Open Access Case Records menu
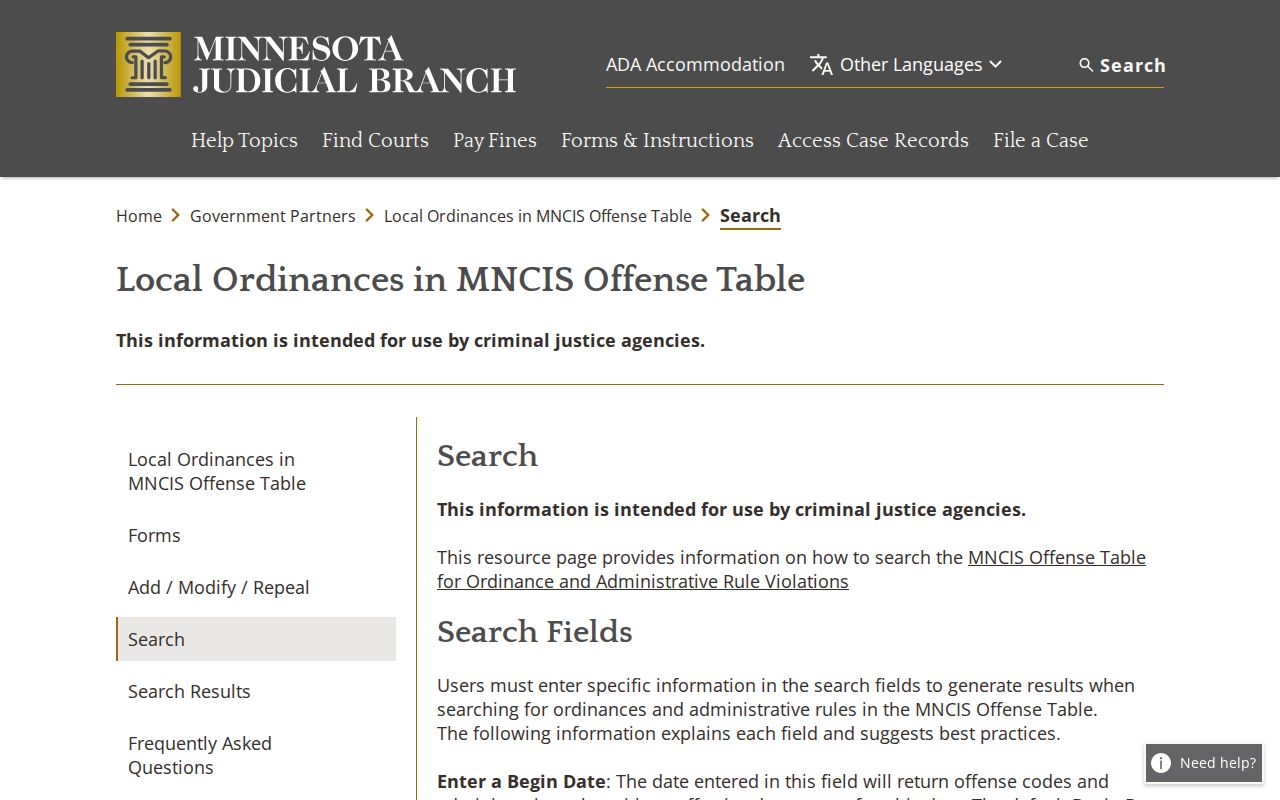 (x=873, y=140)
